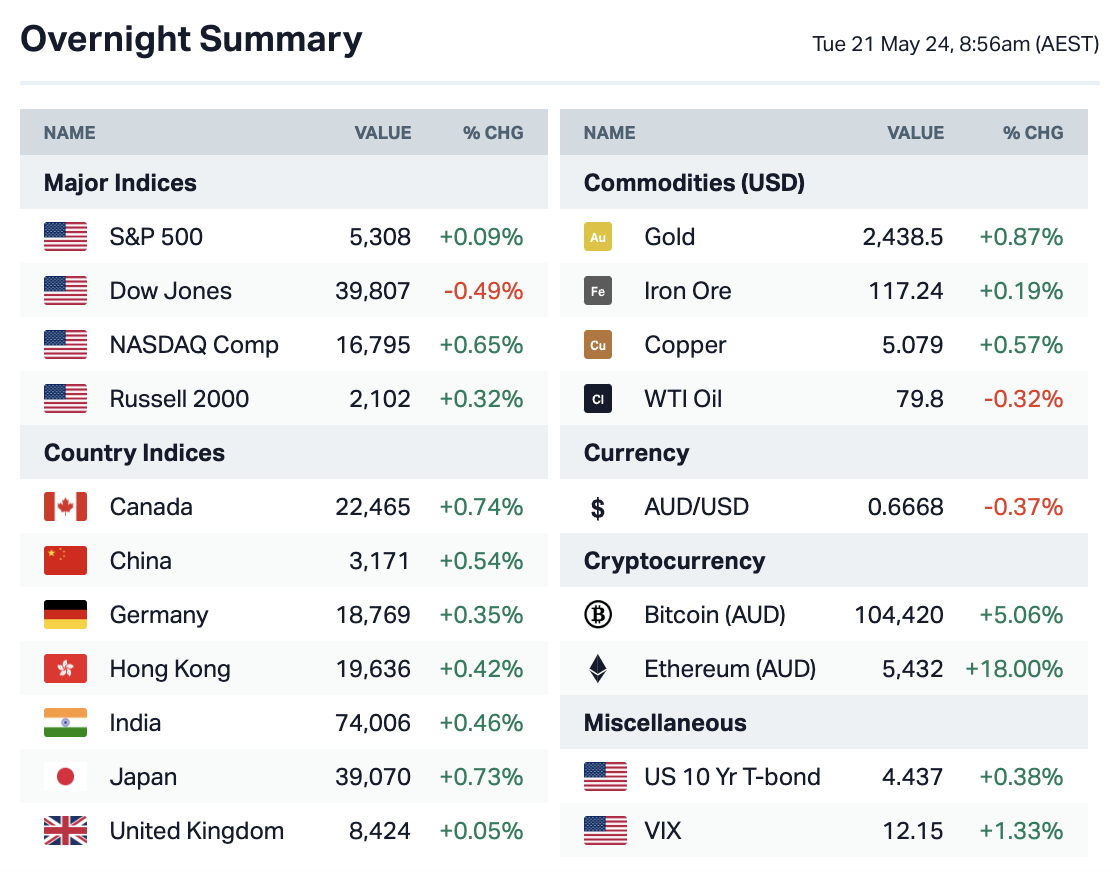
Task: Click the Ethereum diamond icon
Action: pyautogui.click(x=598, y=669)
